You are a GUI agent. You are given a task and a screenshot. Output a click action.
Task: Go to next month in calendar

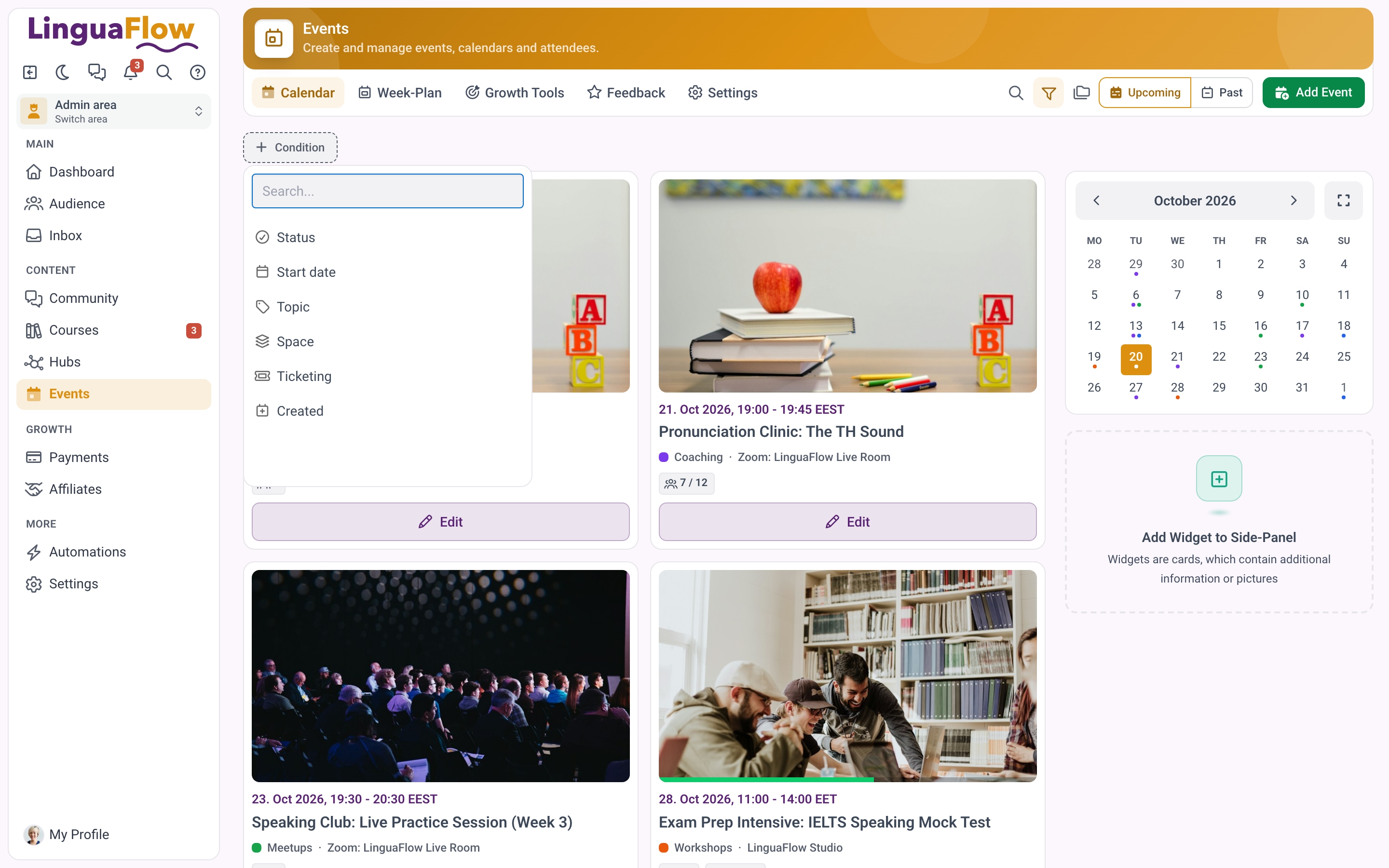pyautogui.click(x=1294, y=200)
